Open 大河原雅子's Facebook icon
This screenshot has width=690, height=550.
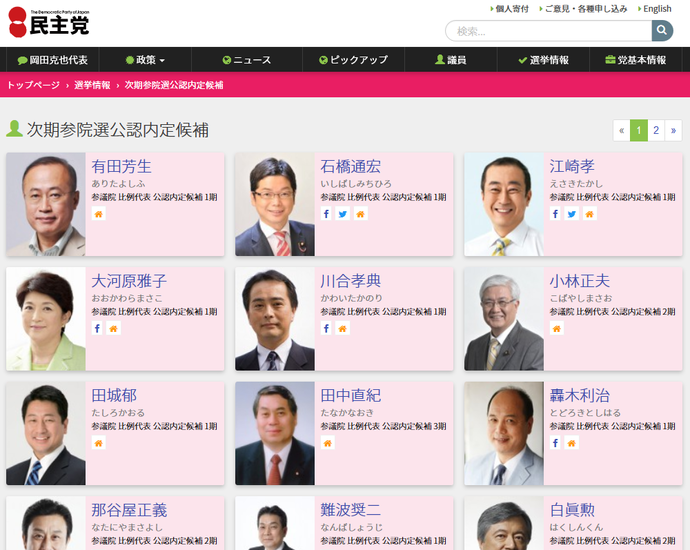(x=97, y=328)
